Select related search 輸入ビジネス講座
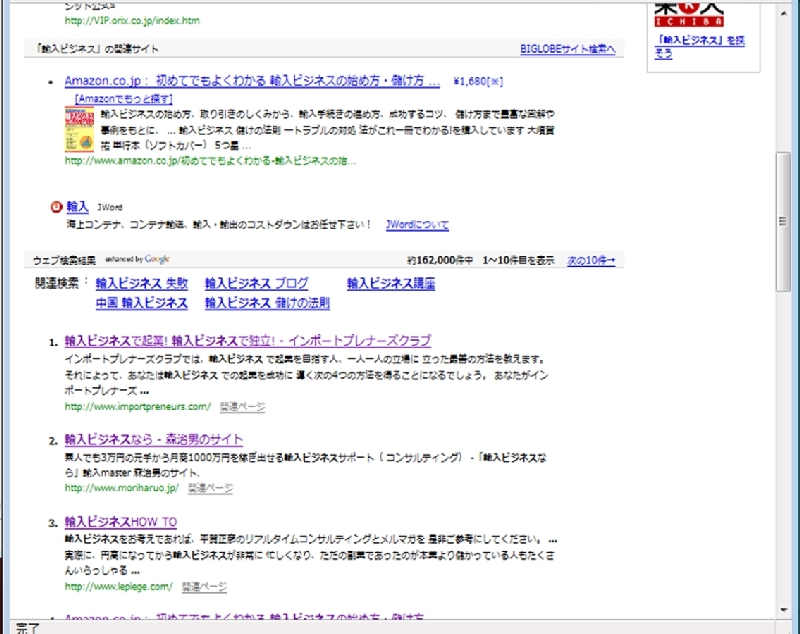 391,283
